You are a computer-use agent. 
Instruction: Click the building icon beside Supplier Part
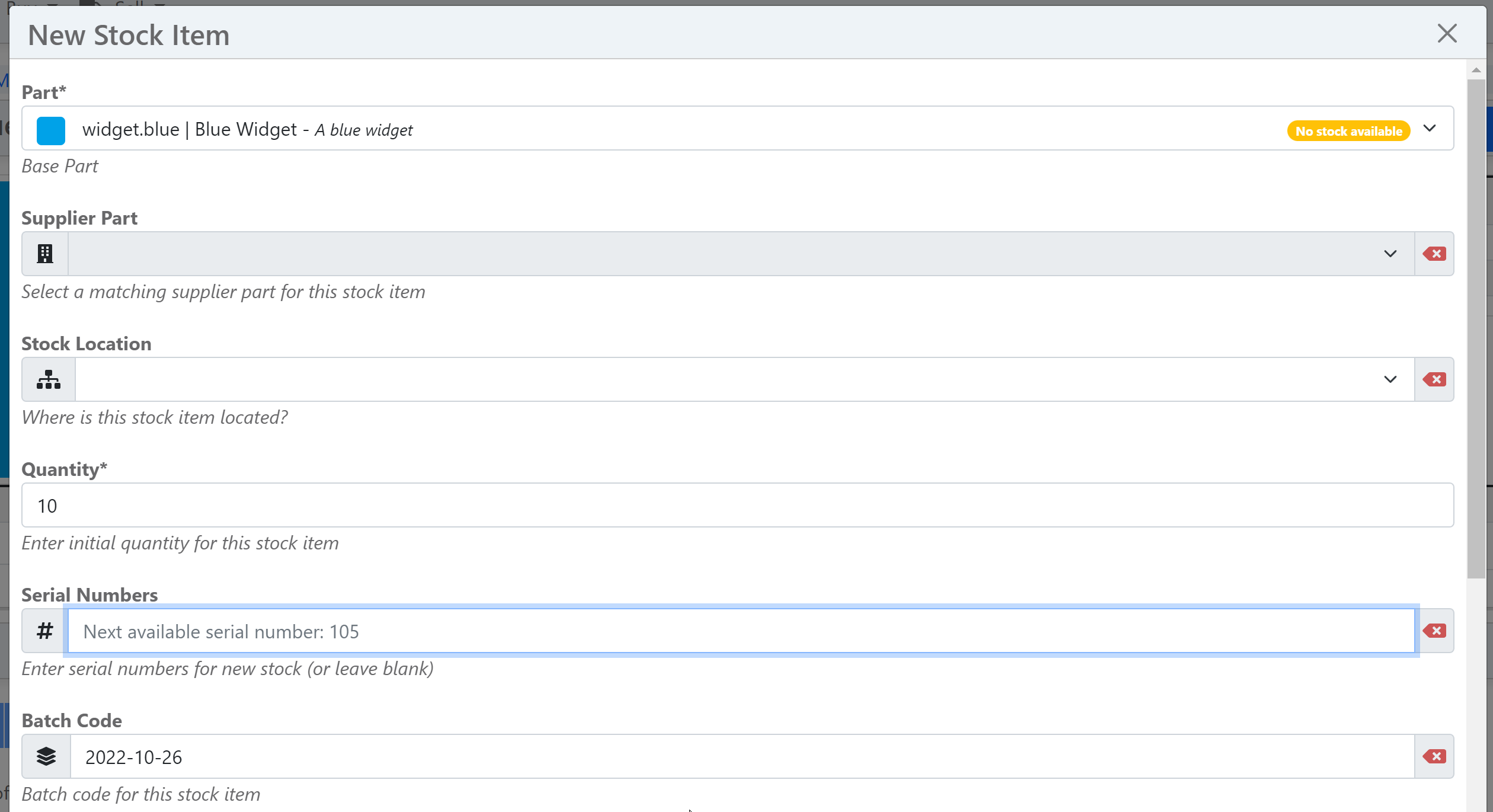pyautogui.click(x=45, y=254)
